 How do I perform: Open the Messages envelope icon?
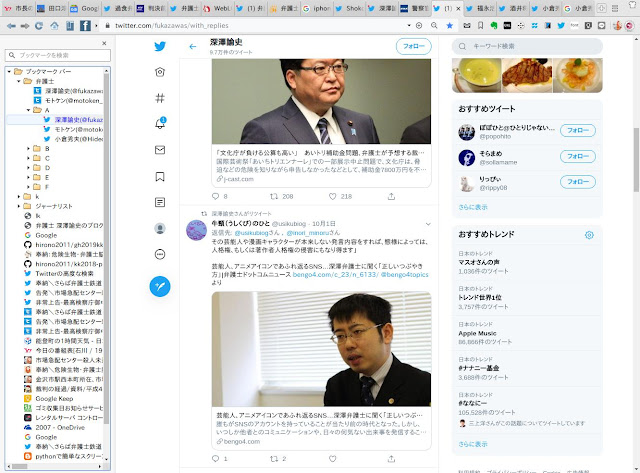[x=160, y=150]
